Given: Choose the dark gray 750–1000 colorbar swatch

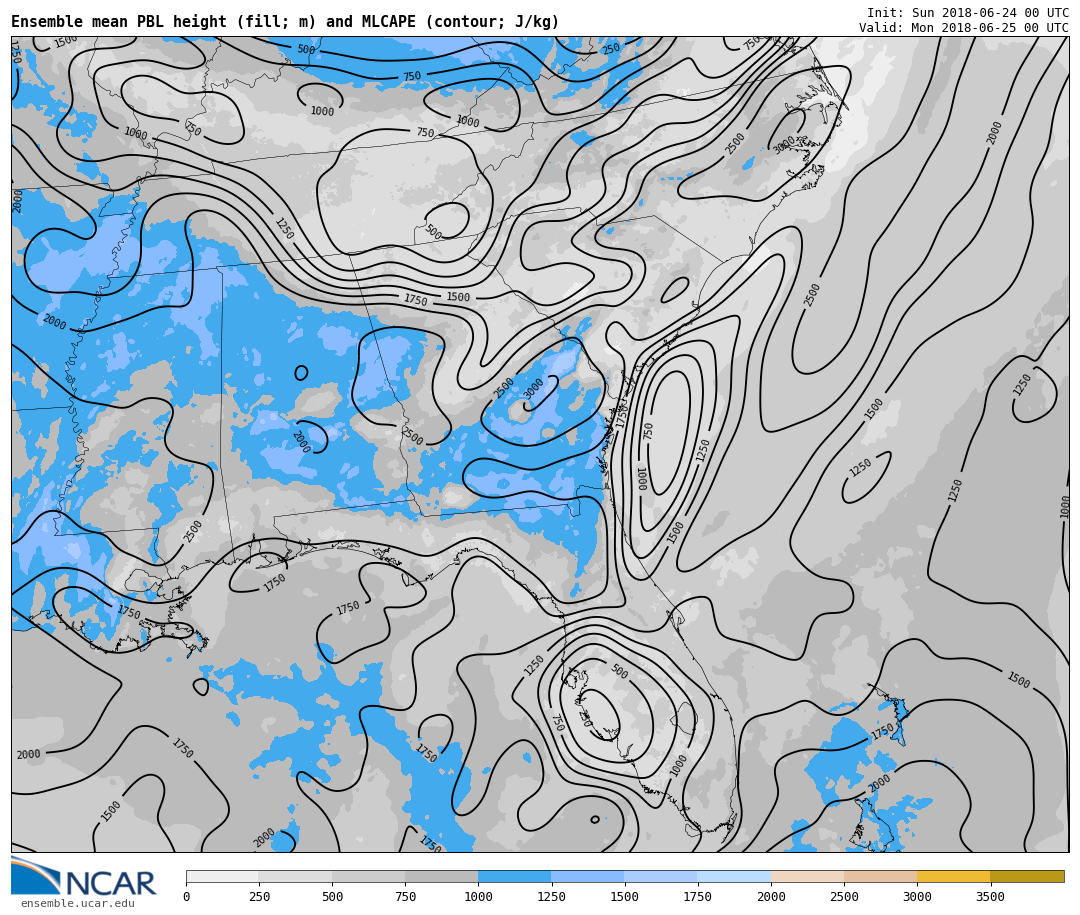Looking at the screenshot, I should click(x=441, y=876).
